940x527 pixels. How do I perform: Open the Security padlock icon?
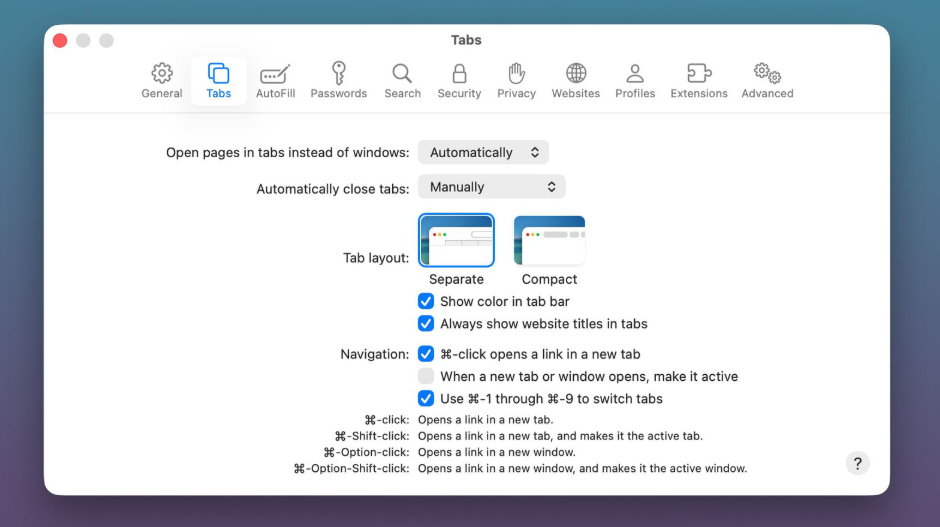(x=459, y=73)
